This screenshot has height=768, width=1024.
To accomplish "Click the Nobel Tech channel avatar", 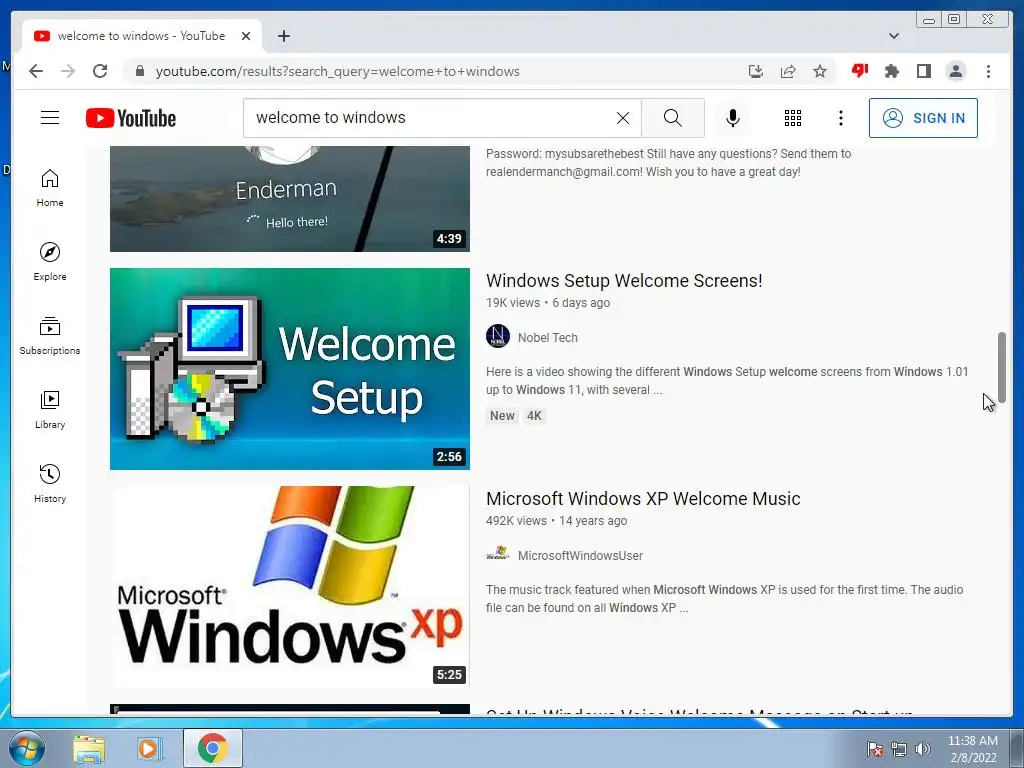I will 498,336.
